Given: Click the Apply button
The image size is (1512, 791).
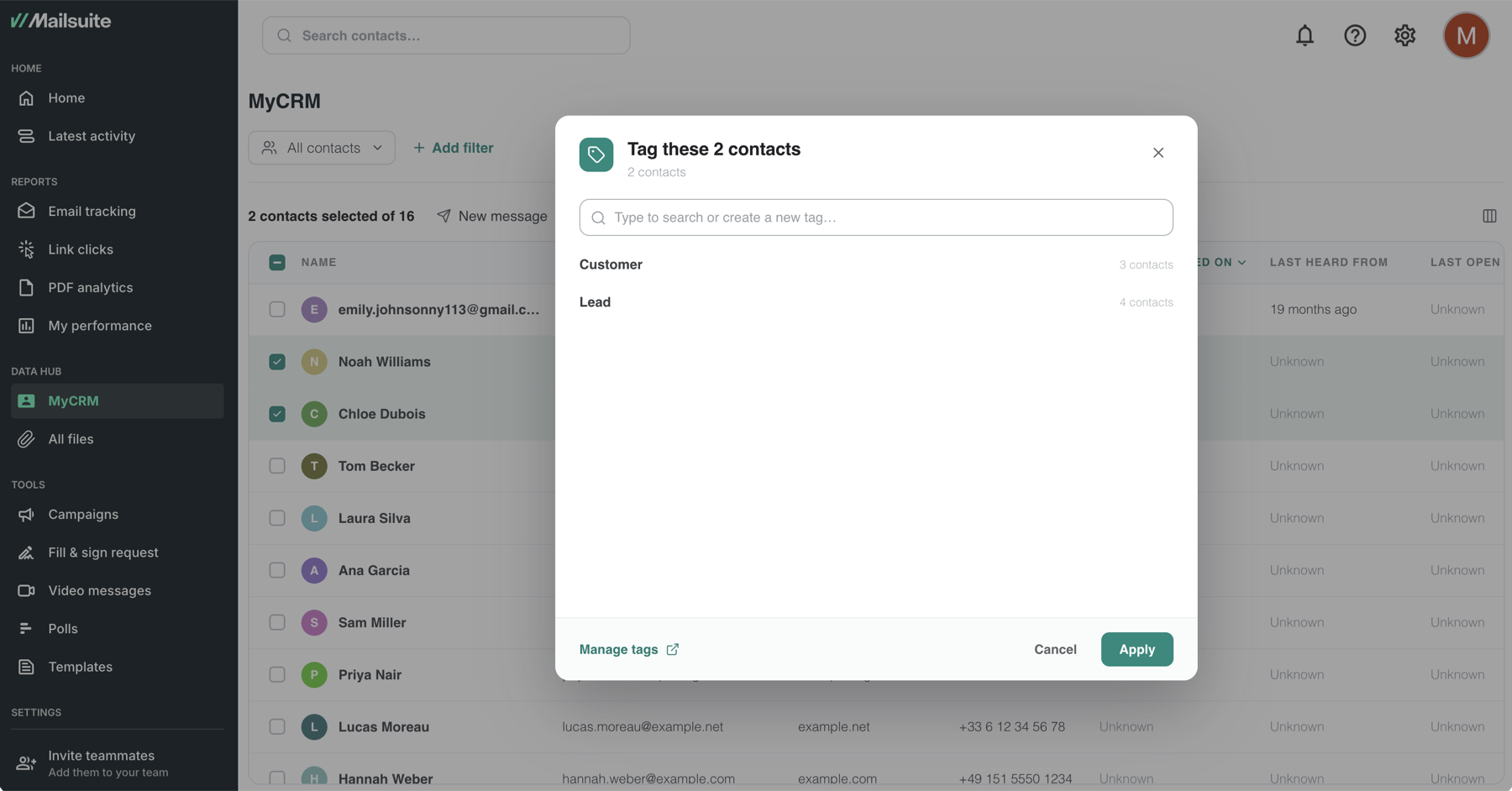Looking at the screenshot, I should tap(1137, 649).
